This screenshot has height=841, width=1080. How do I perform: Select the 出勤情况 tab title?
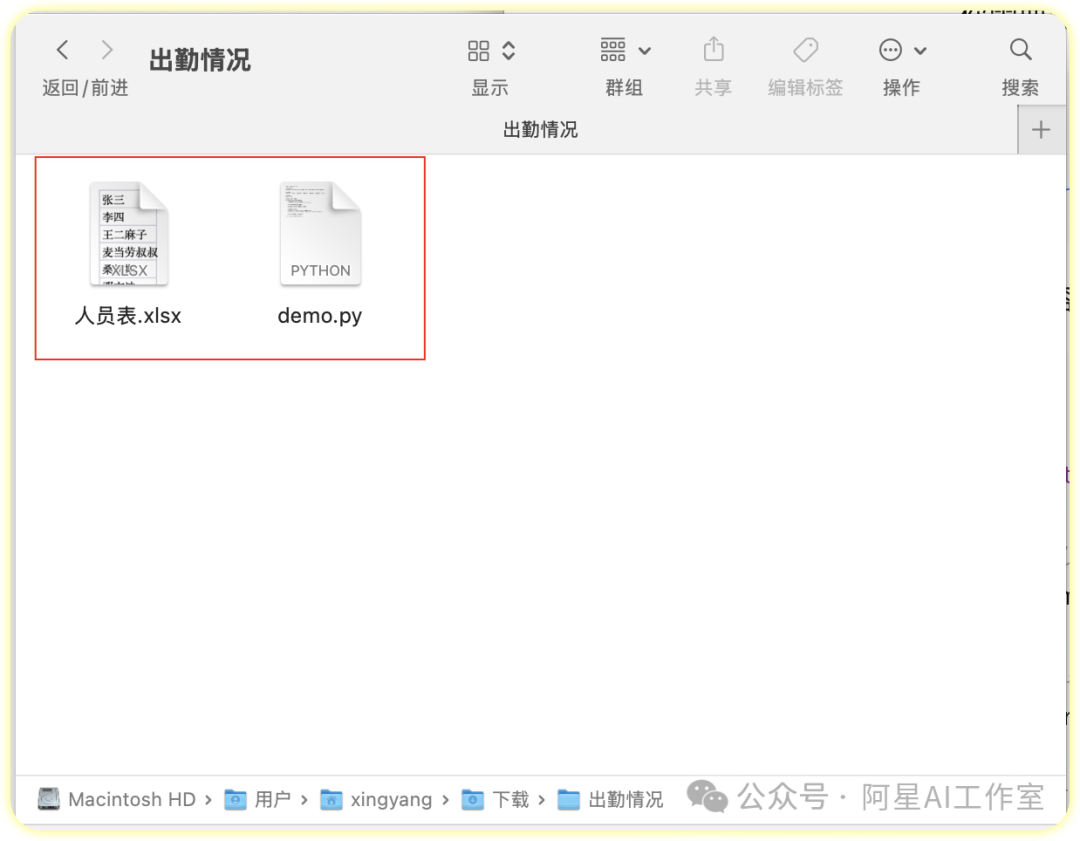[x=540, y=129]
